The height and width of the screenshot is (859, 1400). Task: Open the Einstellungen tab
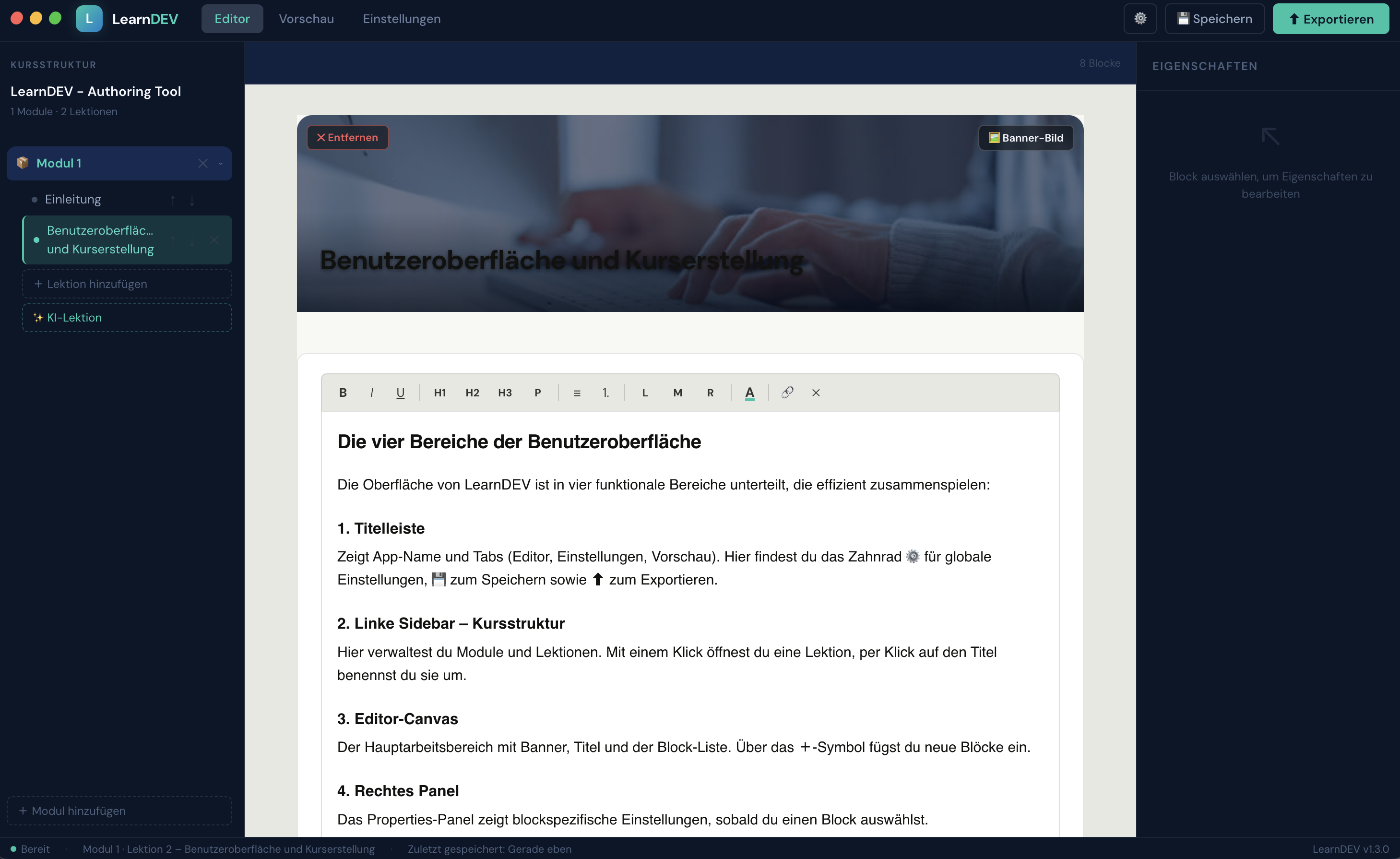coord(402,19)
